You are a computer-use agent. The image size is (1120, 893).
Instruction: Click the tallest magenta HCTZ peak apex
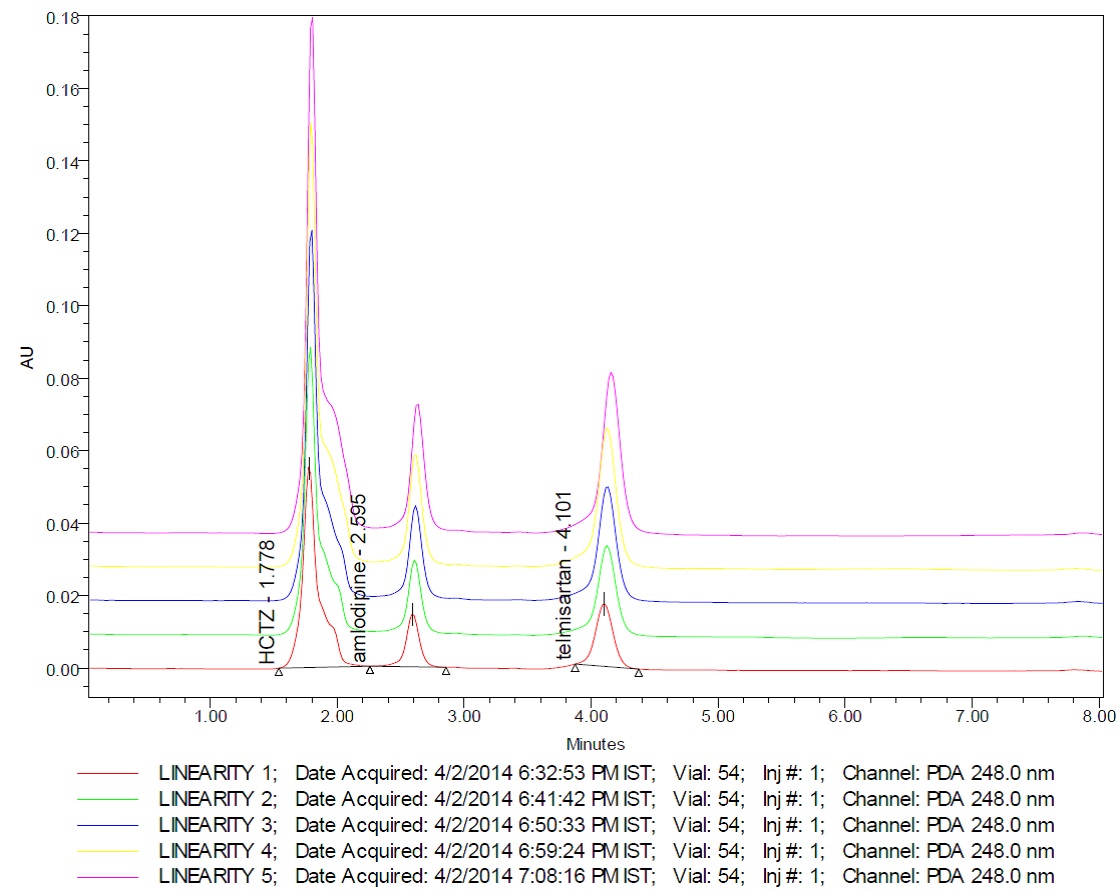click(312, 19)
